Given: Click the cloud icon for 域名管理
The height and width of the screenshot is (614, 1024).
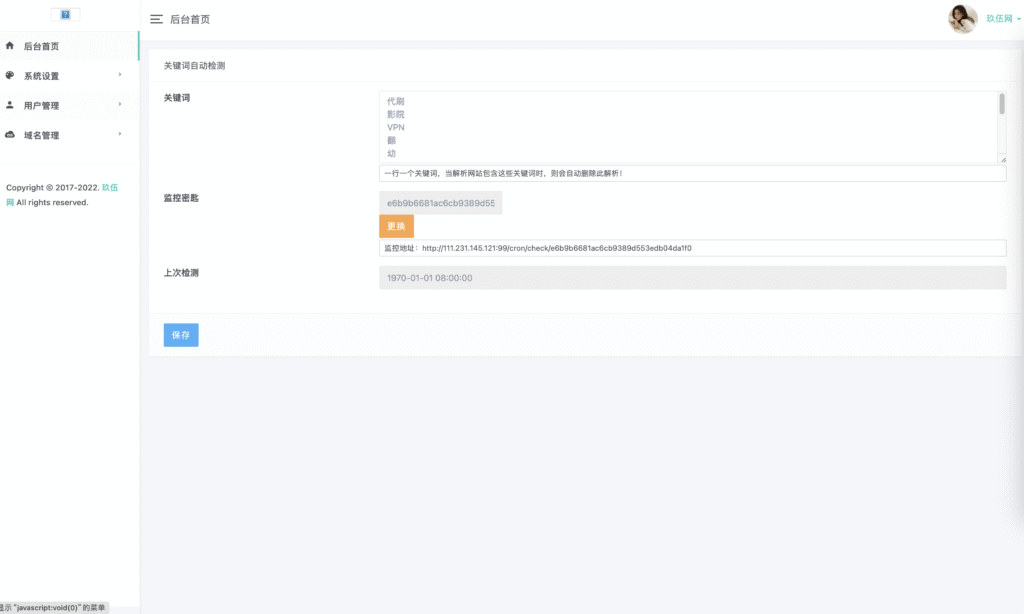Looking at the screenshot, I should point(10,135).
